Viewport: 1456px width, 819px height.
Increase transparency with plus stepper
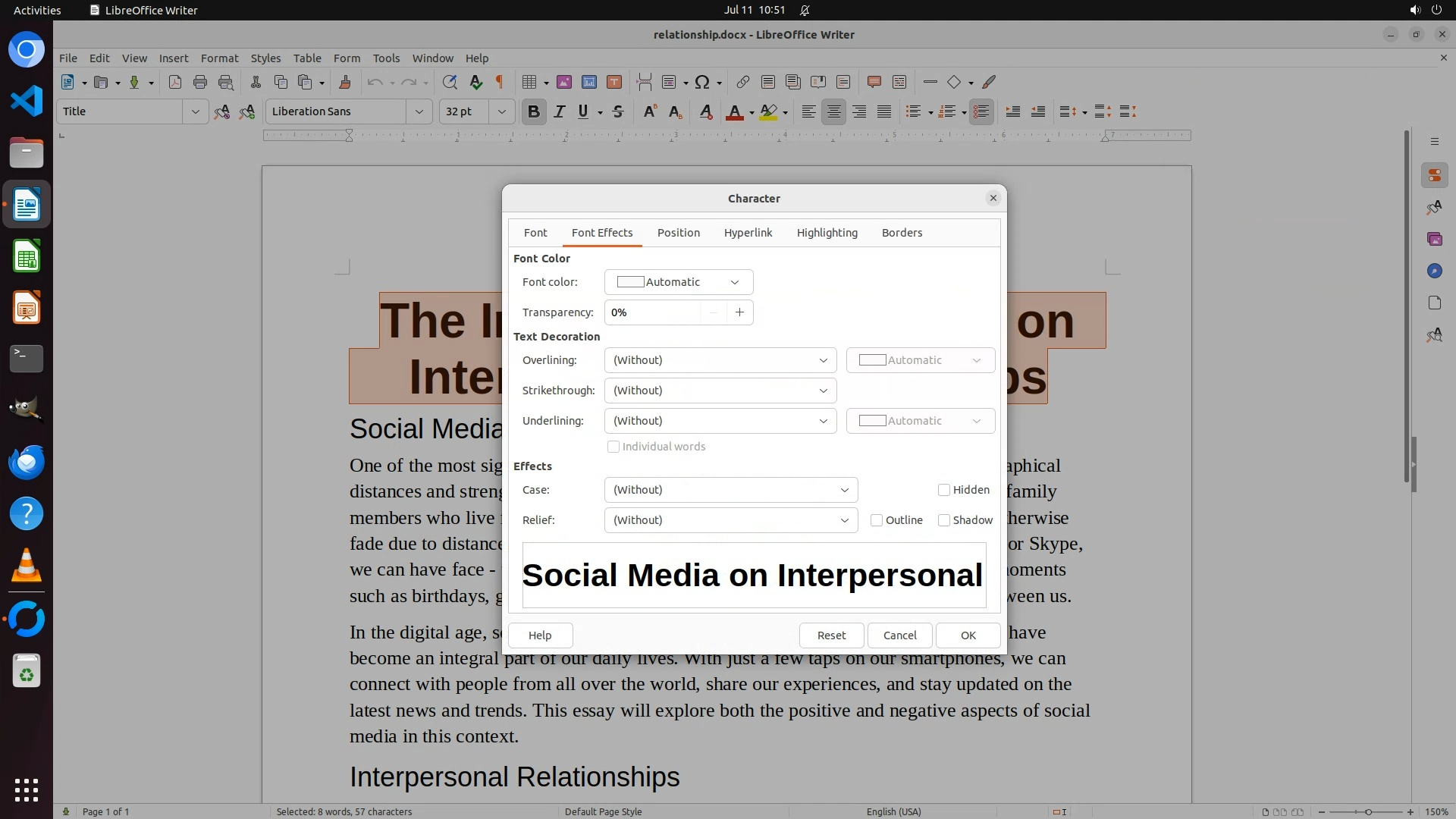(739, 312)
